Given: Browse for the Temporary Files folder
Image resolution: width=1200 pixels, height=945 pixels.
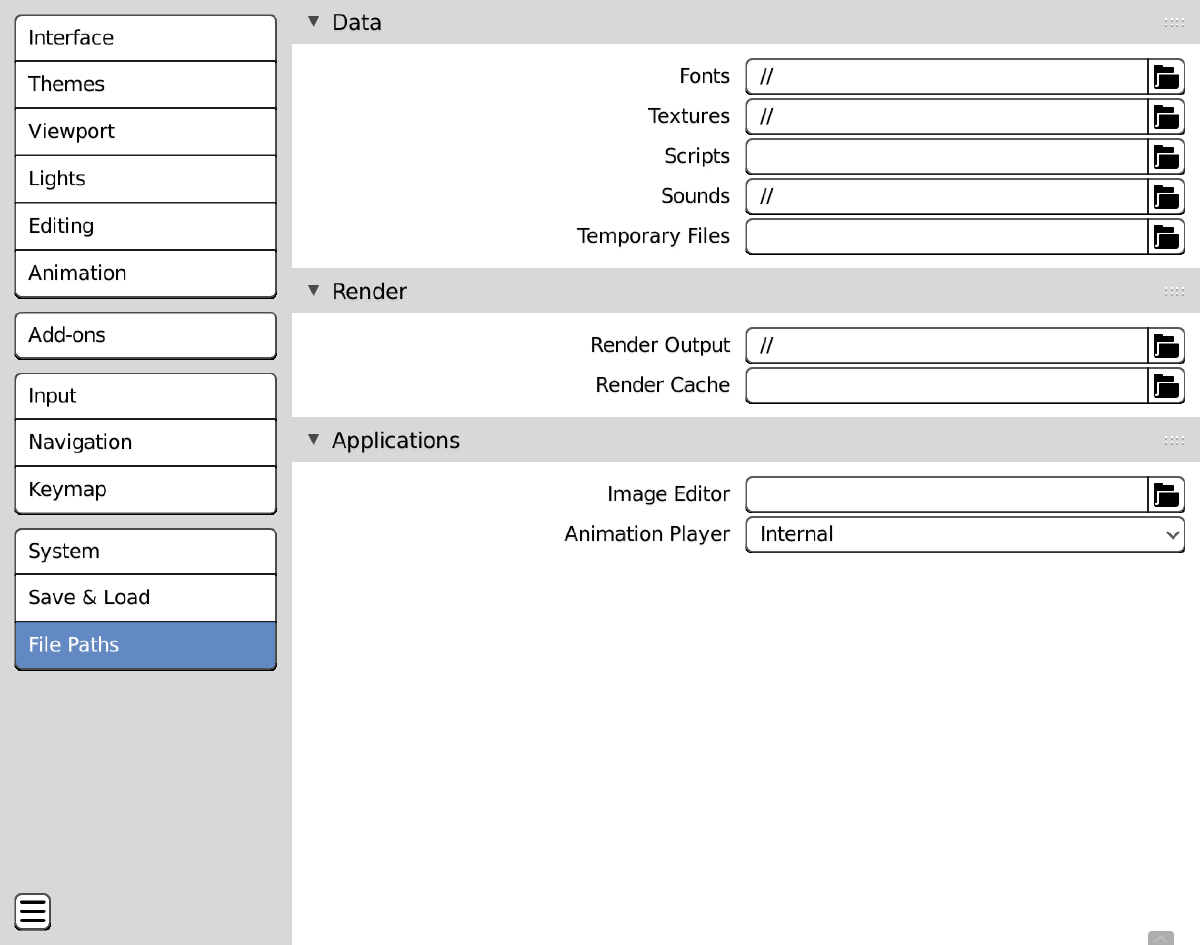Looking at the screenshot, I should click(1165, 237).
